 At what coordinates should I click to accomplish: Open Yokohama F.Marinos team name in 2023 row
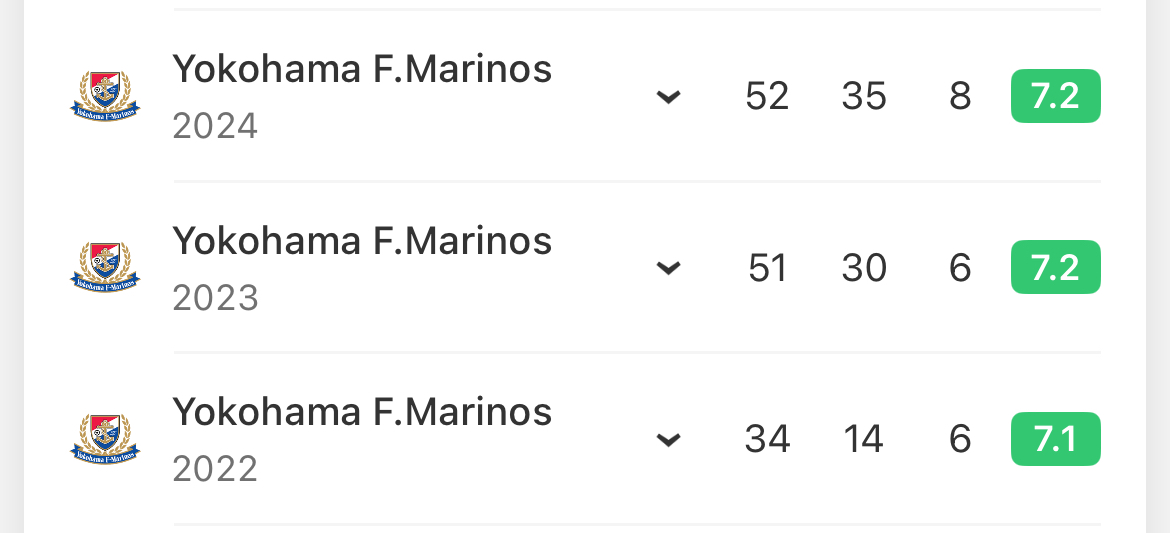click(x=362, y=241)
